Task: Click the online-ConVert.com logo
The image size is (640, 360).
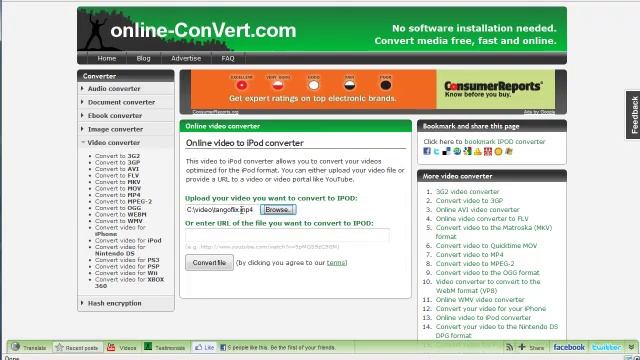Action: (x=203, y=30)
